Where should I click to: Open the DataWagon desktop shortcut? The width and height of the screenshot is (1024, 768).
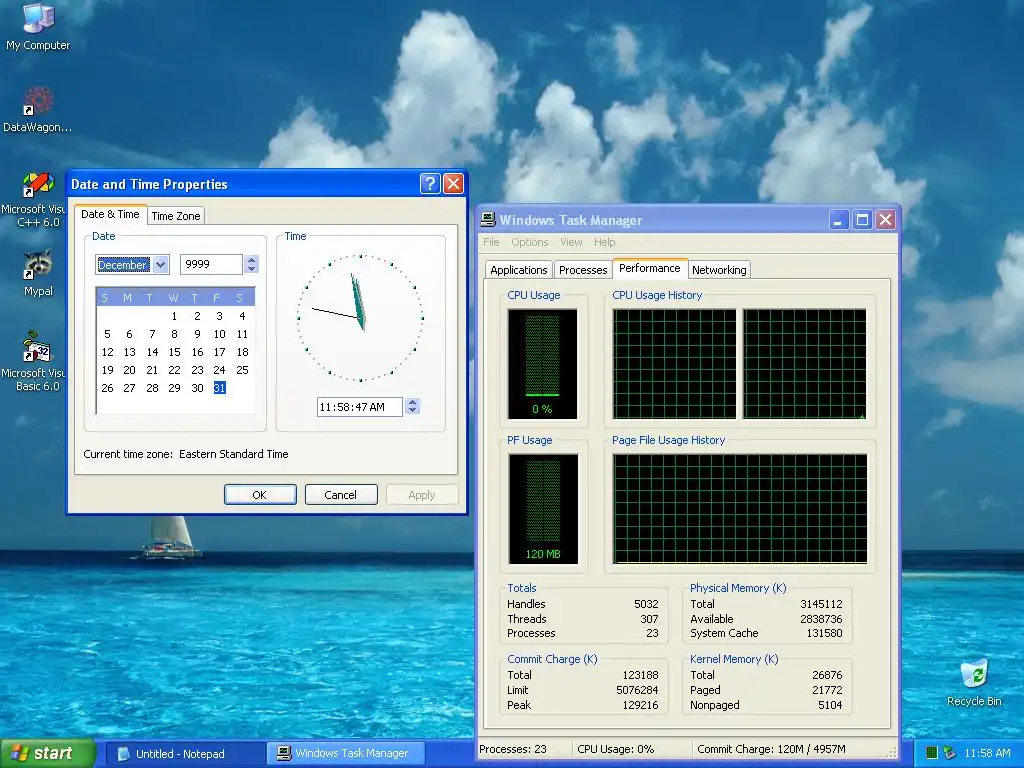[x=38, y=110]
